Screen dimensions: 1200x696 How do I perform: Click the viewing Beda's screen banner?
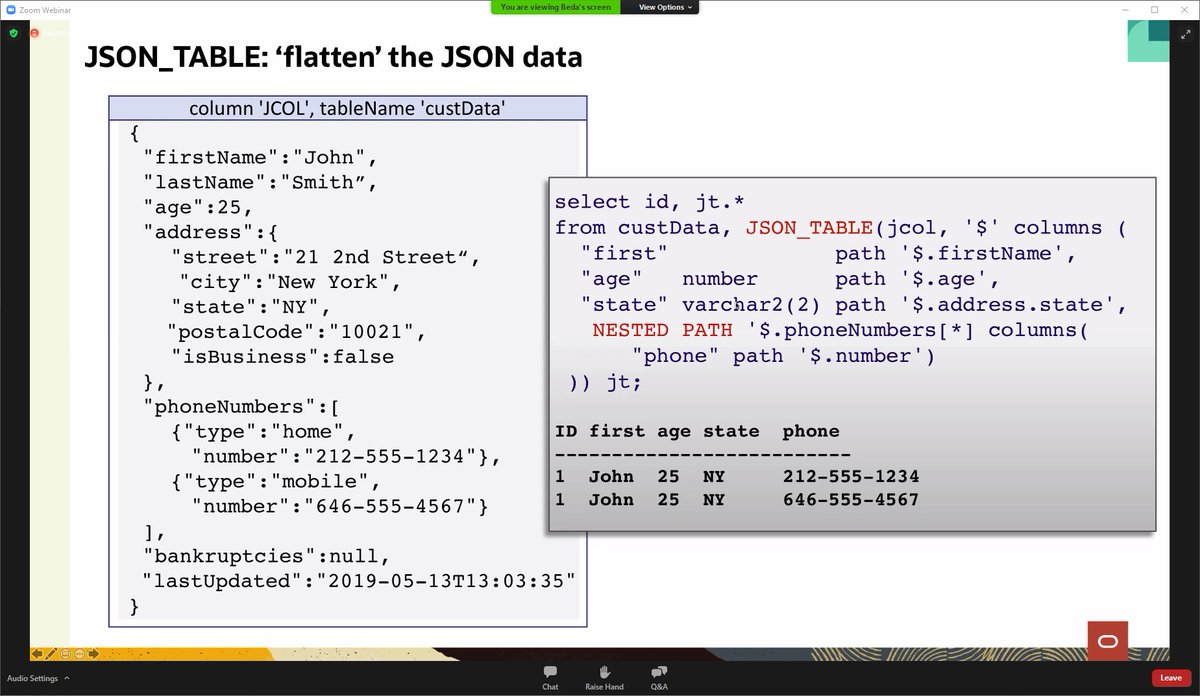[555, 6]
